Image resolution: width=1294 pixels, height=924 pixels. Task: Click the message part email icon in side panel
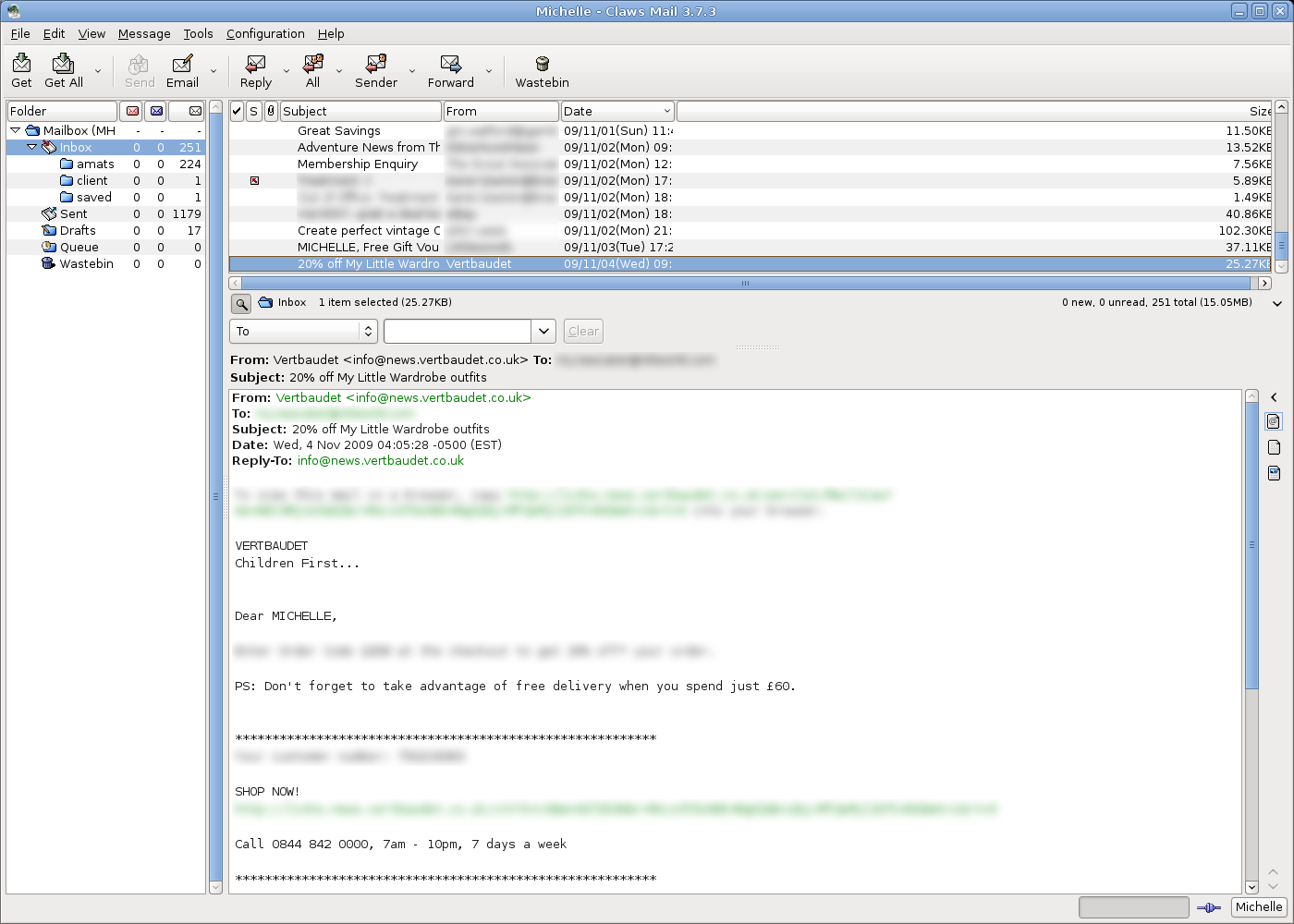pyautogui.click(x=1274, y=421)
